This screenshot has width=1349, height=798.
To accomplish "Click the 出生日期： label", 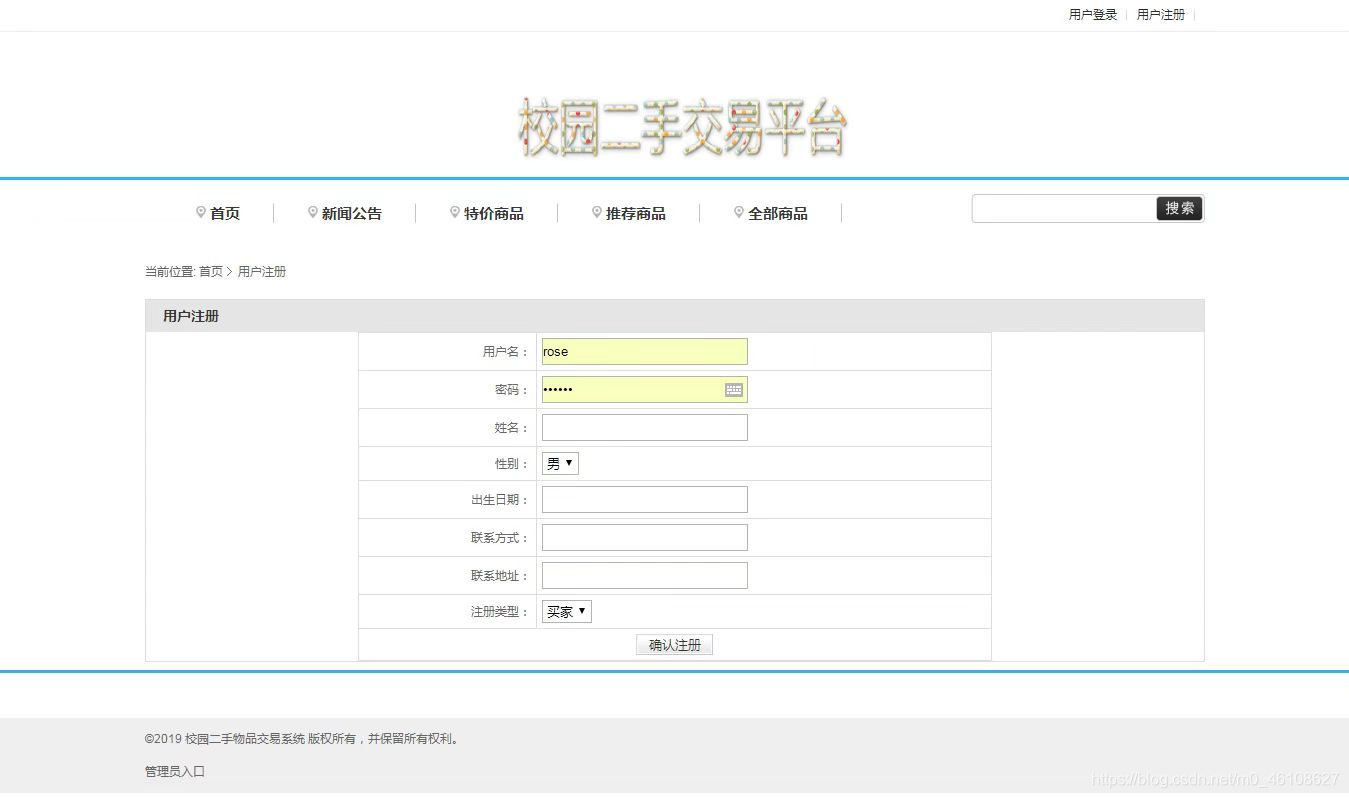I will (x=500, y=500).
